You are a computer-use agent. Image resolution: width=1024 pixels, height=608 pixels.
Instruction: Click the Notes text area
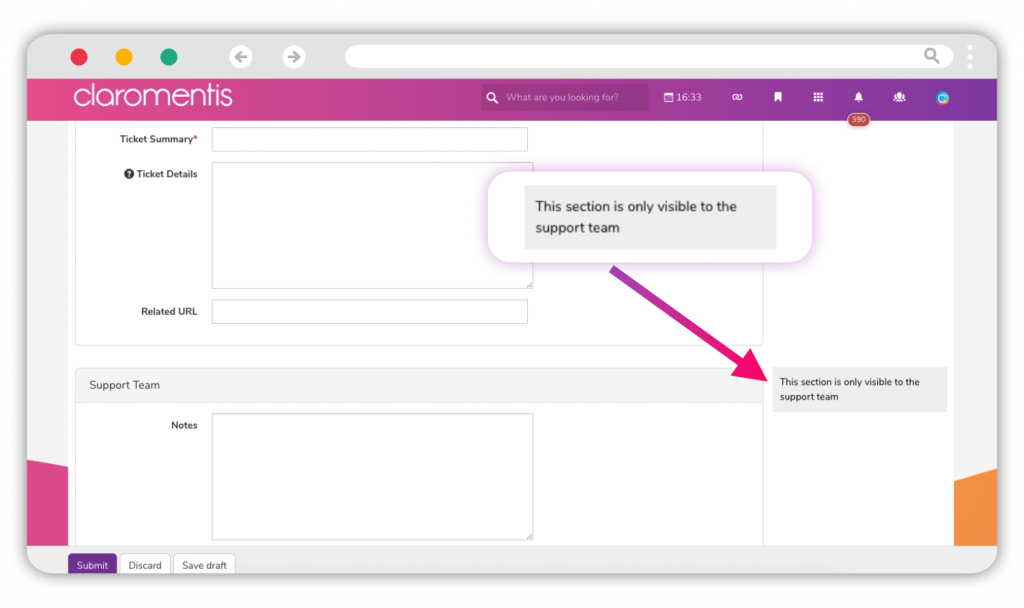click(371, 476)
